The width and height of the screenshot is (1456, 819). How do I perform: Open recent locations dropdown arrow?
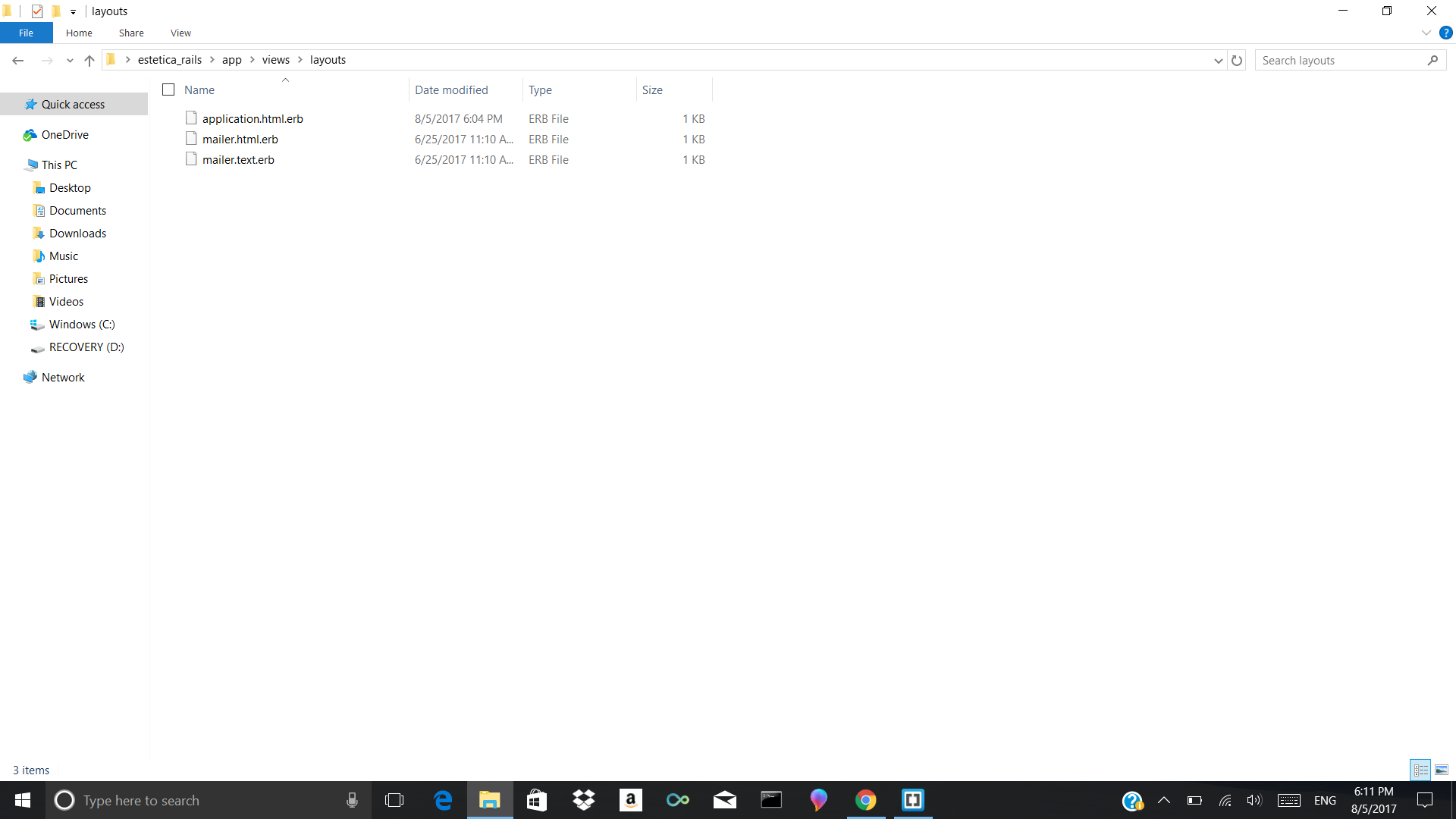pos(70,61)
